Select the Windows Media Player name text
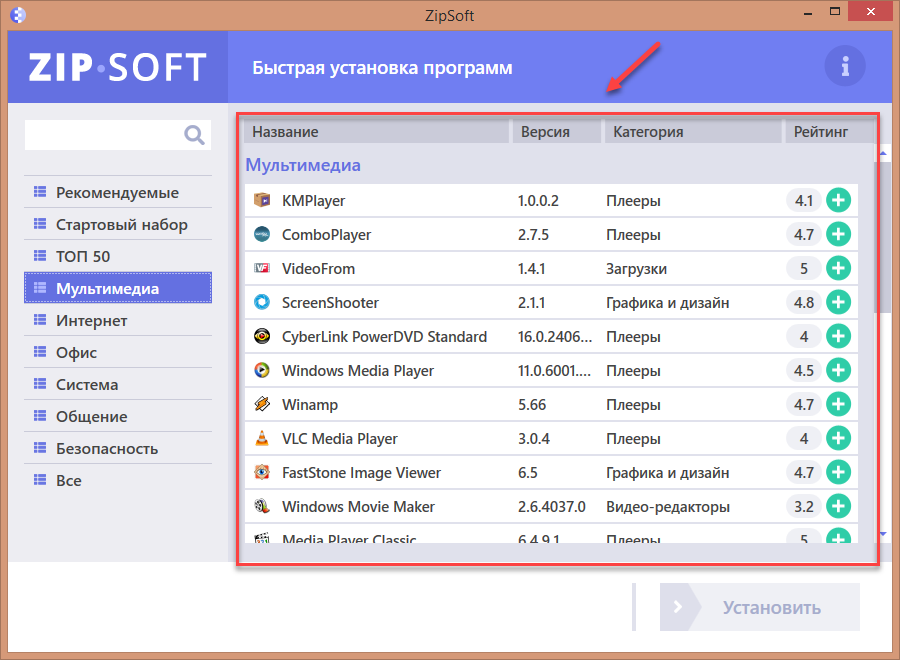The height and width of the screenshot is (660, 900). click(x=358, y=371)
